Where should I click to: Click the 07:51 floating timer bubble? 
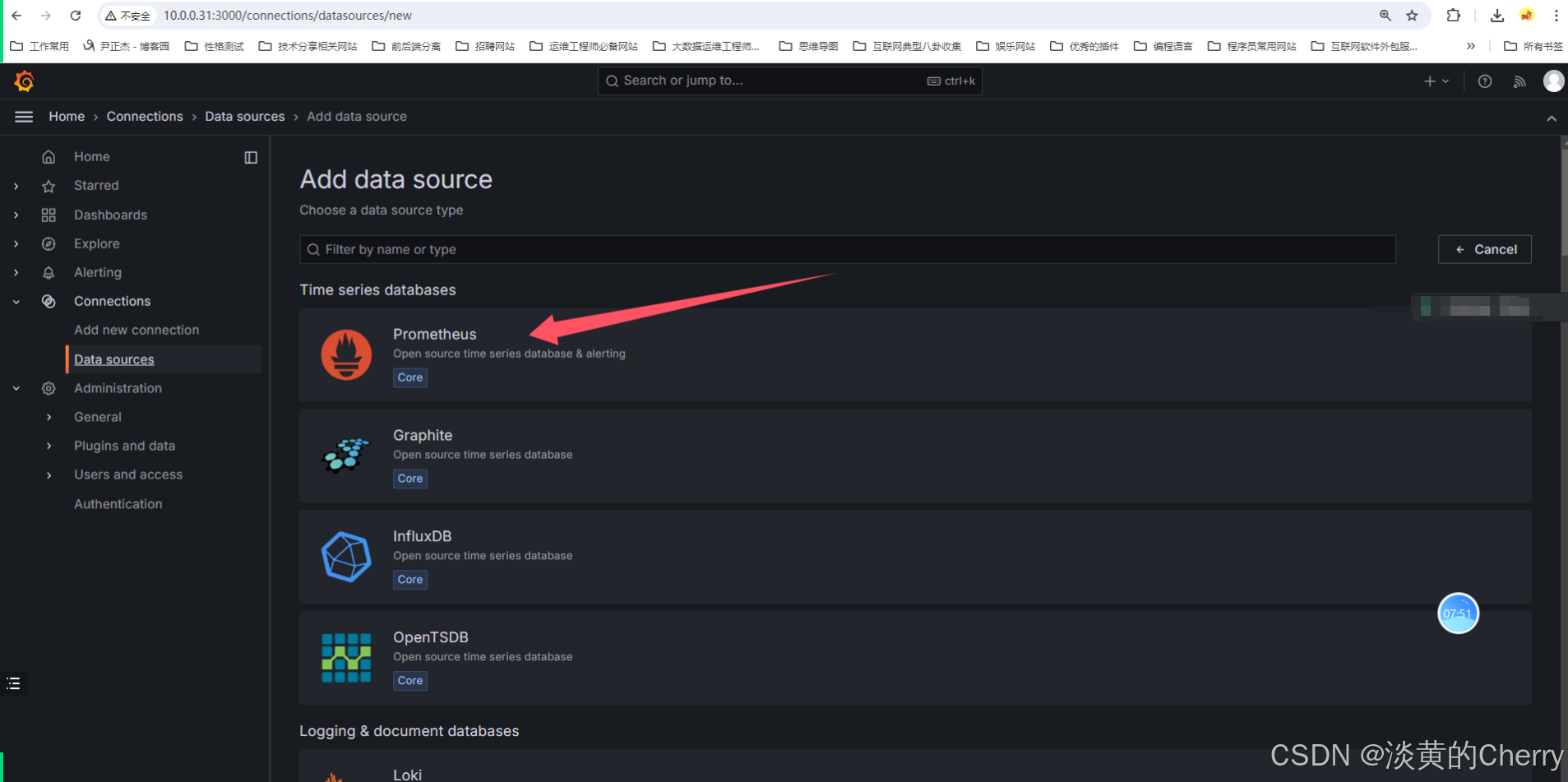coord(1458,613)
